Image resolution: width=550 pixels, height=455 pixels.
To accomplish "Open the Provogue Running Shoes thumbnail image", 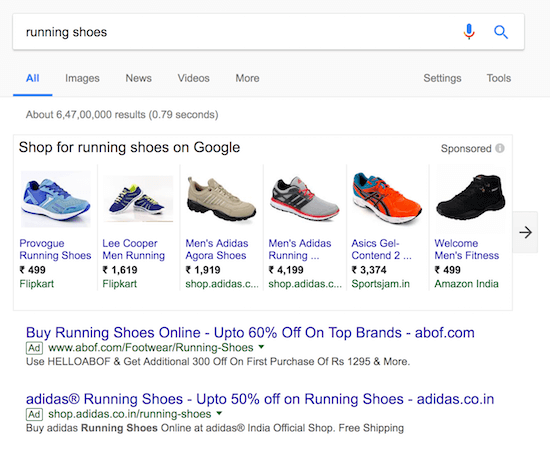I will [56, 199].
